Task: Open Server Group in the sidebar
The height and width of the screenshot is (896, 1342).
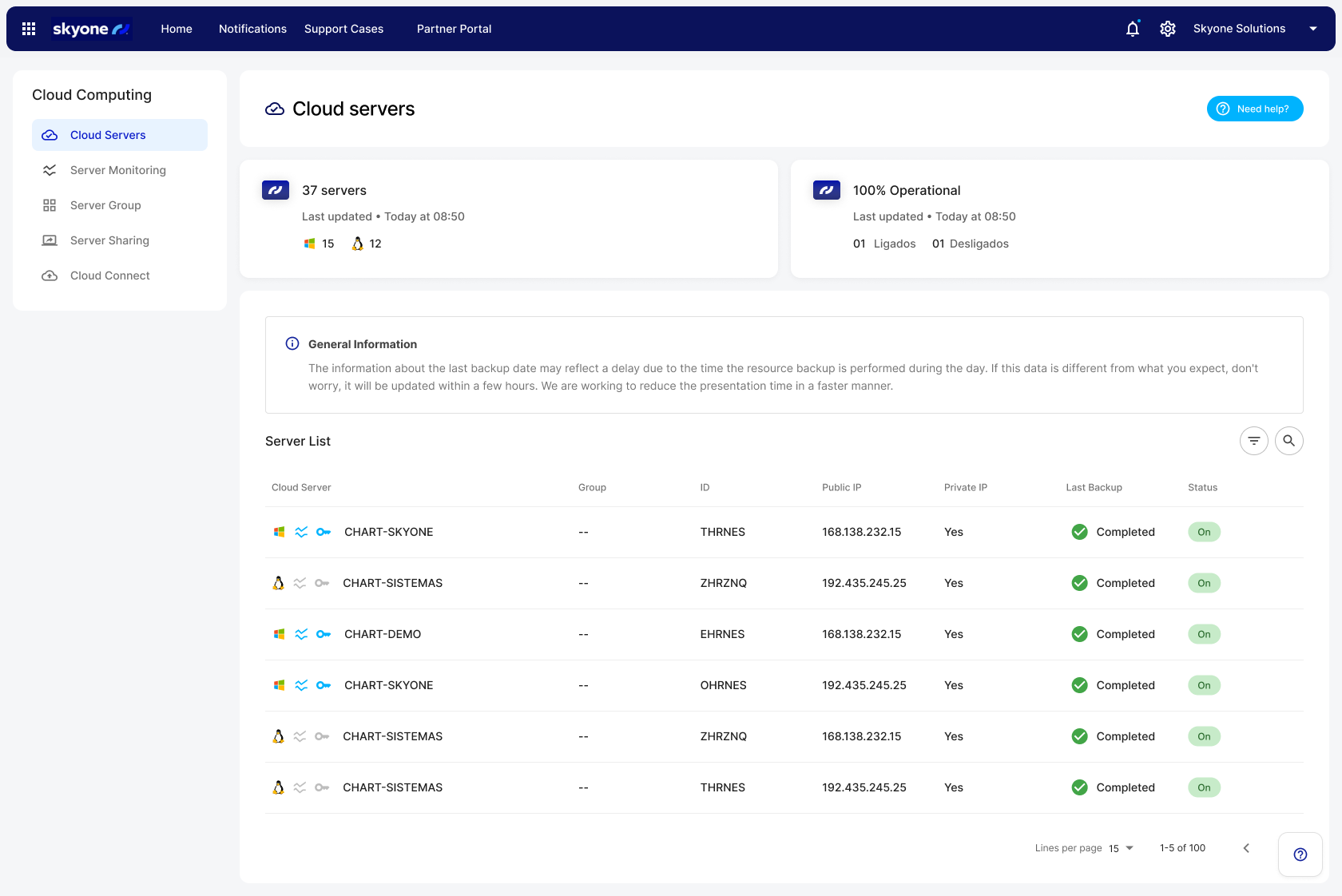Action: [x=120, y=205]
